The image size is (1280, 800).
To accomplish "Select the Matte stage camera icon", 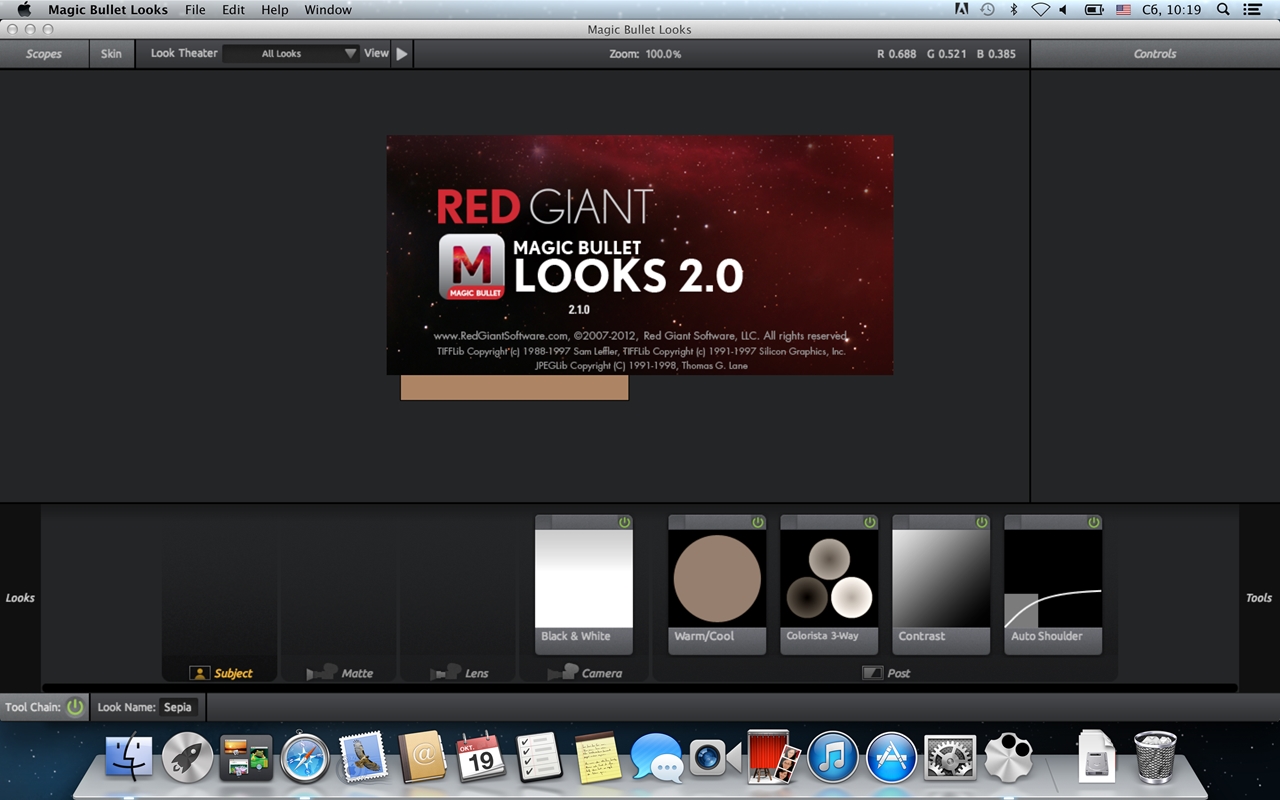I will (x=321, y=673).
